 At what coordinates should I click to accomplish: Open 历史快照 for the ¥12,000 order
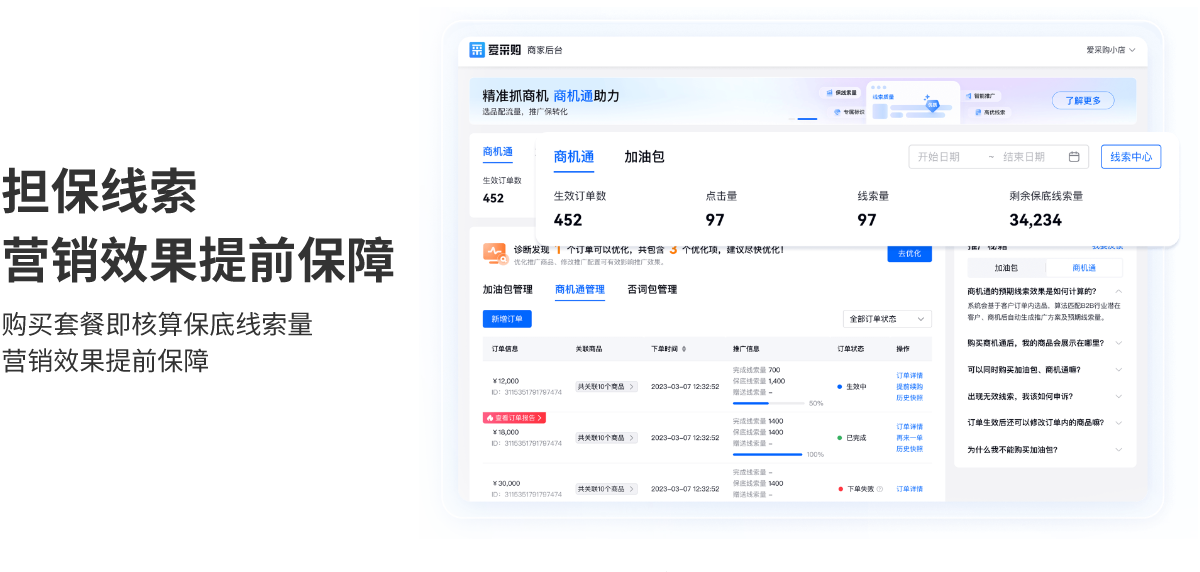(910, 398)
